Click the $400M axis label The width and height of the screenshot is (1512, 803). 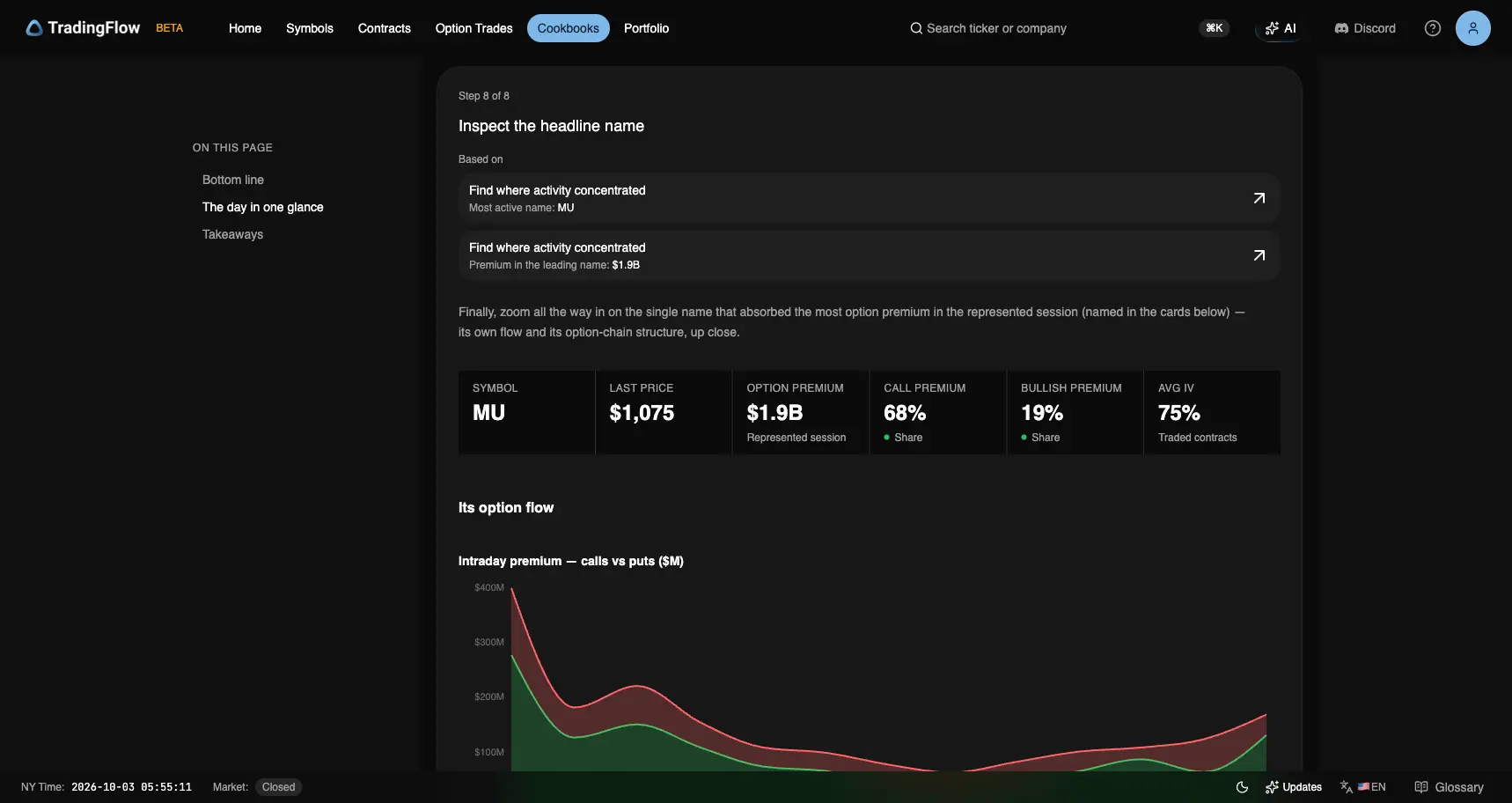point(489,587)
